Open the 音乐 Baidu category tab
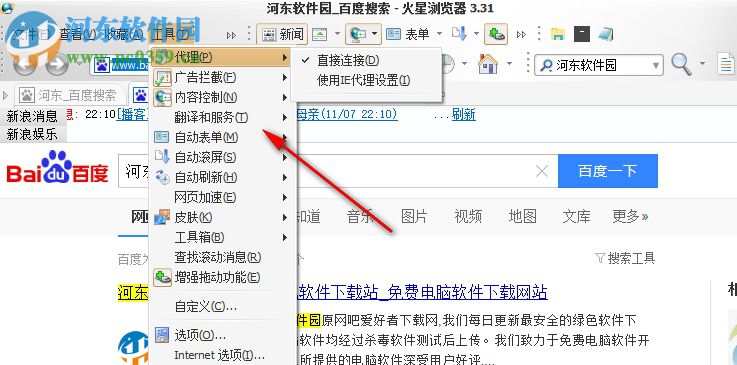This screenshot has width=737, height=365. click(361, 217)
